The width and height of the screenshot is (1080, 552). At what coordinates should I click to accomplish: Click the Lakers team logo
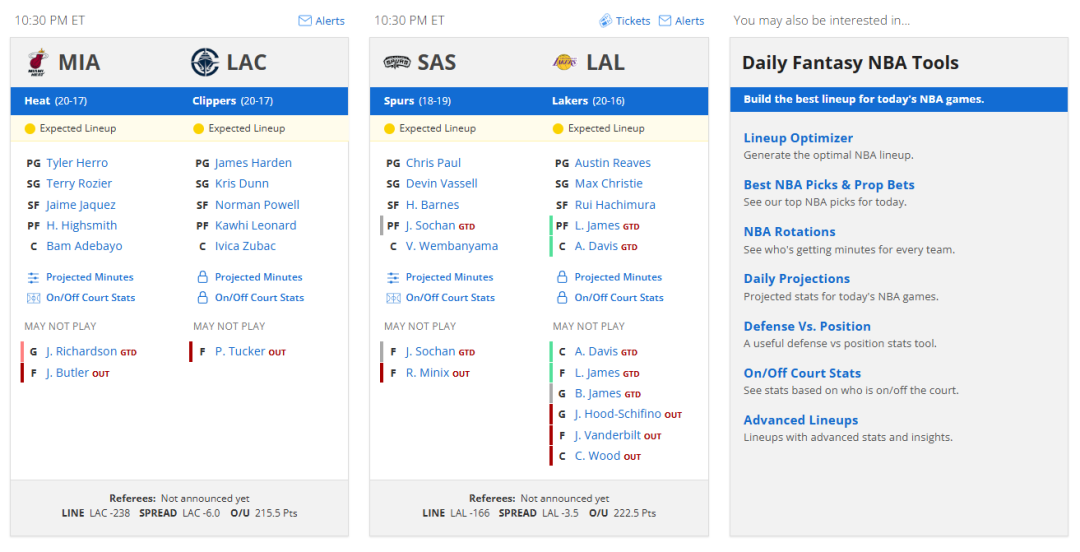[565, 62]
